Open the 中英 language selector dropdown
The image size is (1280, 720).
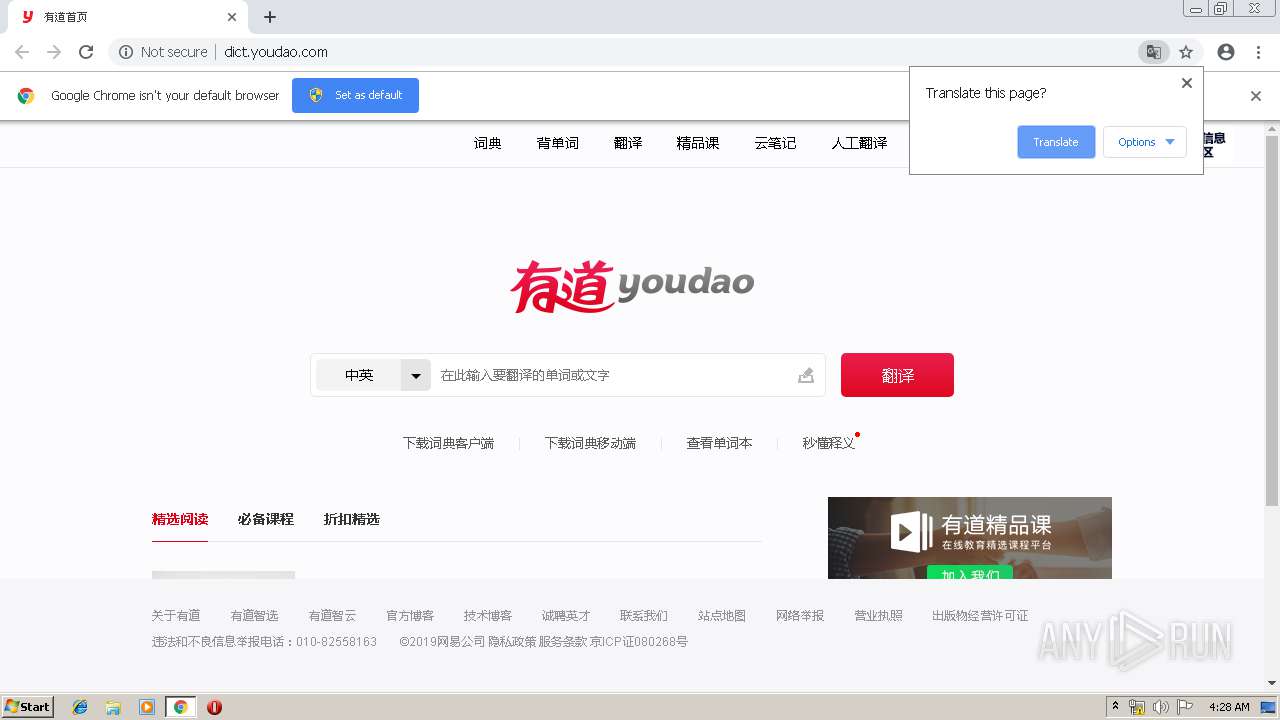(373, 375)
